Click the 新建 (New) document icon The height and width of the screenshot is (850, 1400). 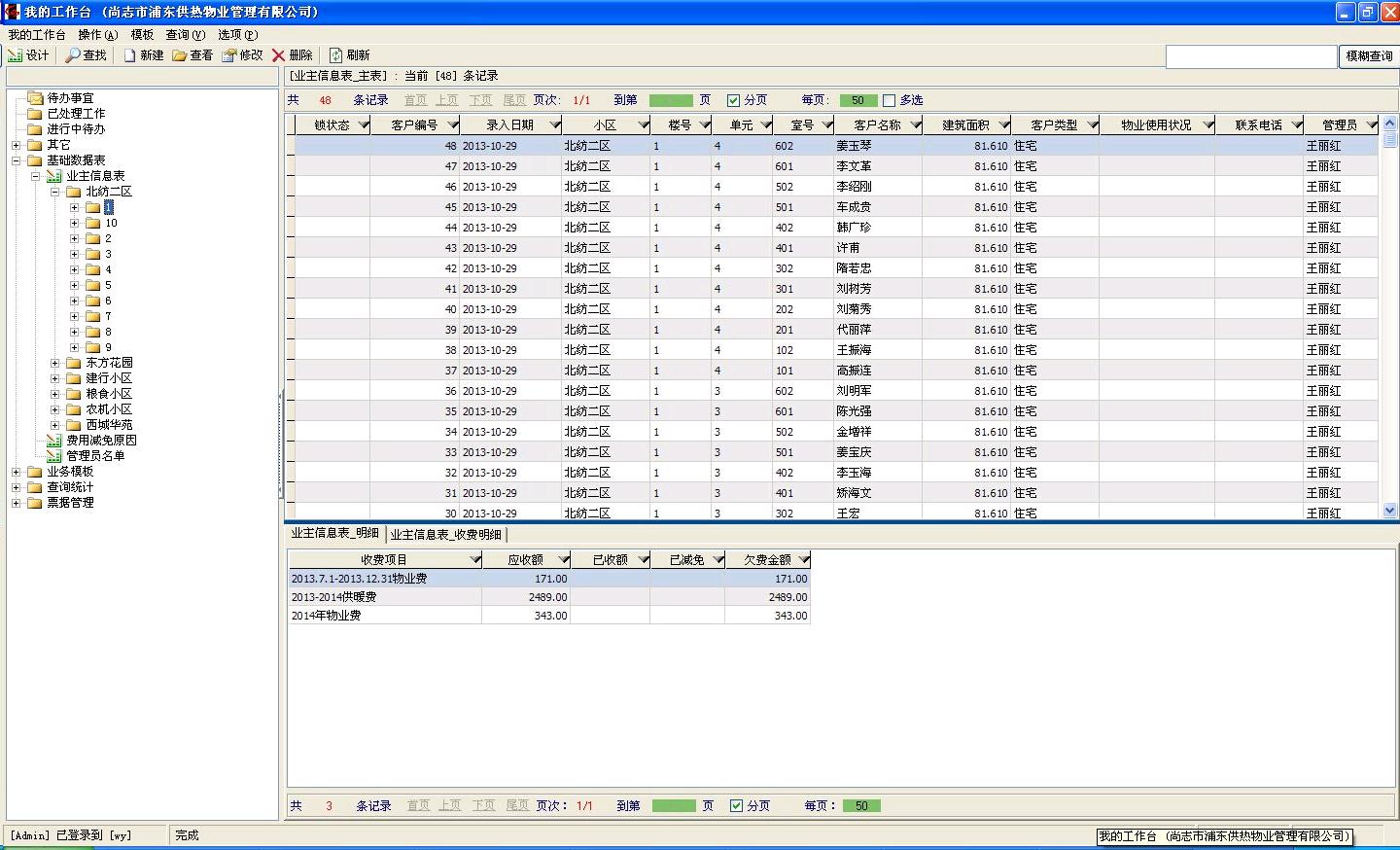click(x=129, y=55)
